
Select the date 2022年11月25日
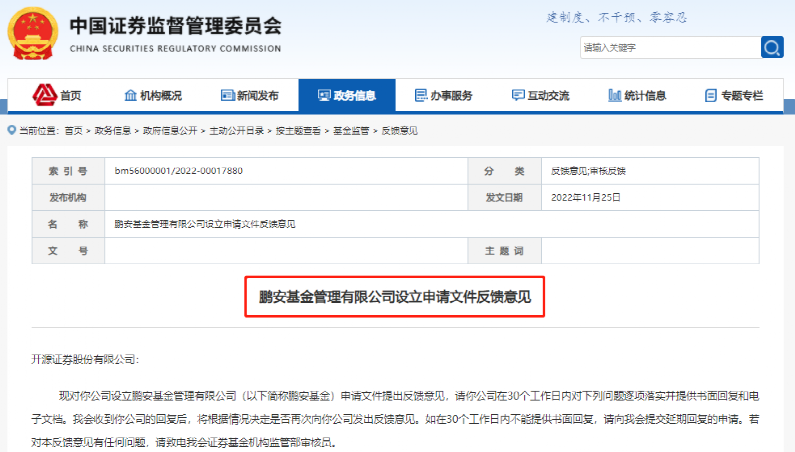pos(586,198)
